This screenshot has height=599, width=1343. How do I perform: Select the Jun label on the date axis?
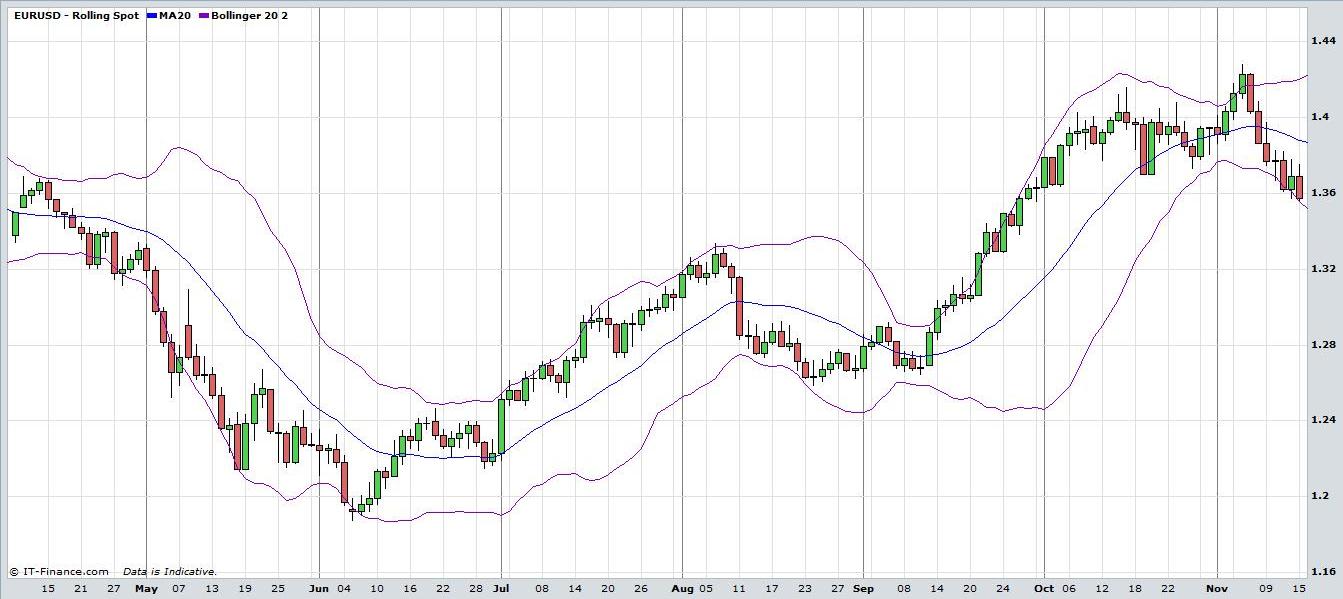pos(318,589)
